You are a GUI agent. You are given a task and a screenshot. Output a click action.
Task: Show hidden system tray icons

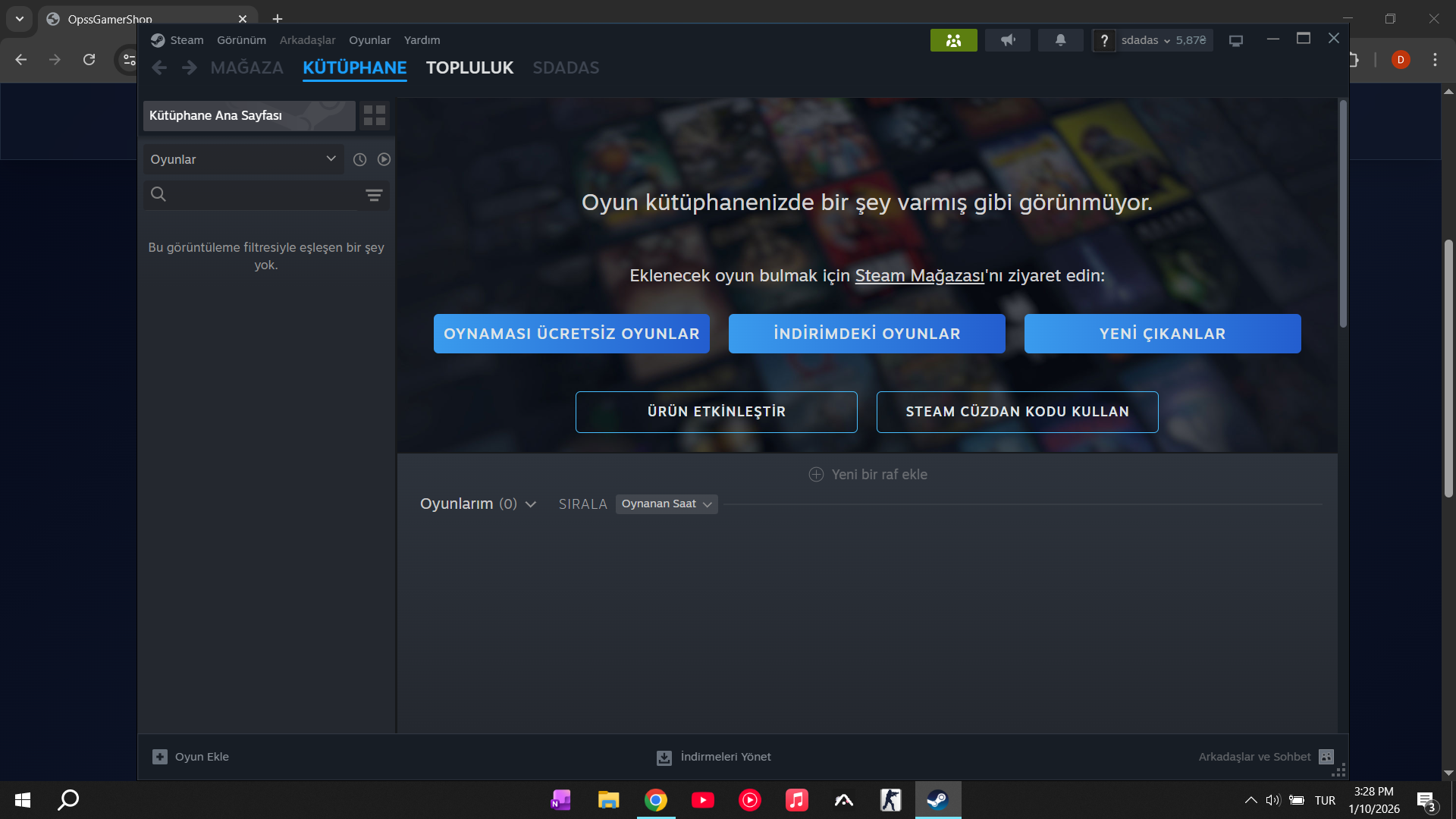pyautogui.click(x=1251, y=800)
